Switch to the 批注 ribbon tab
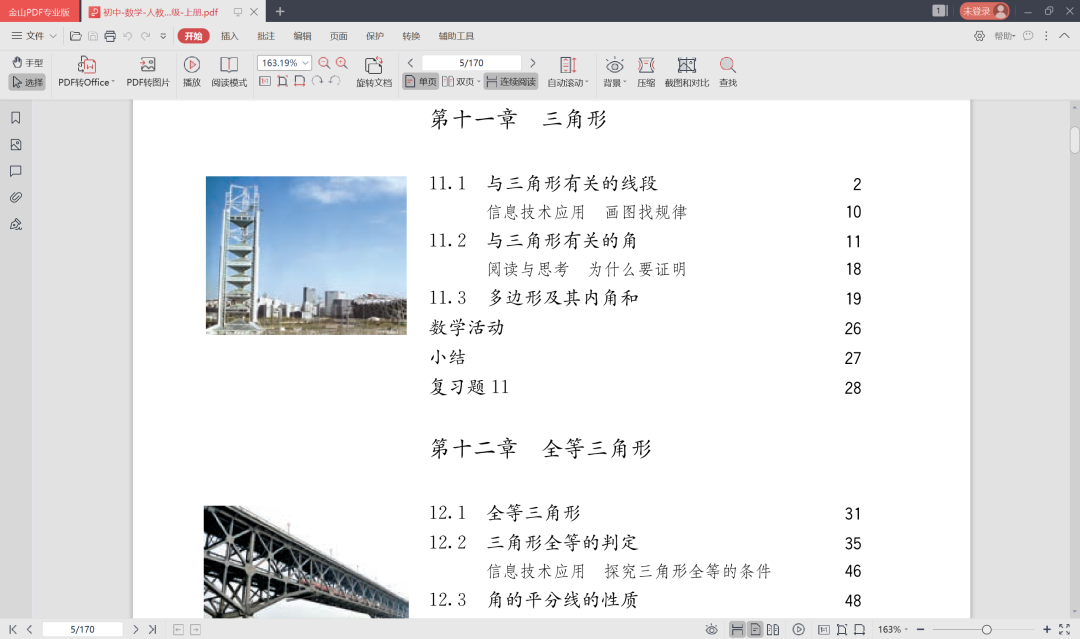 point(266,35)
